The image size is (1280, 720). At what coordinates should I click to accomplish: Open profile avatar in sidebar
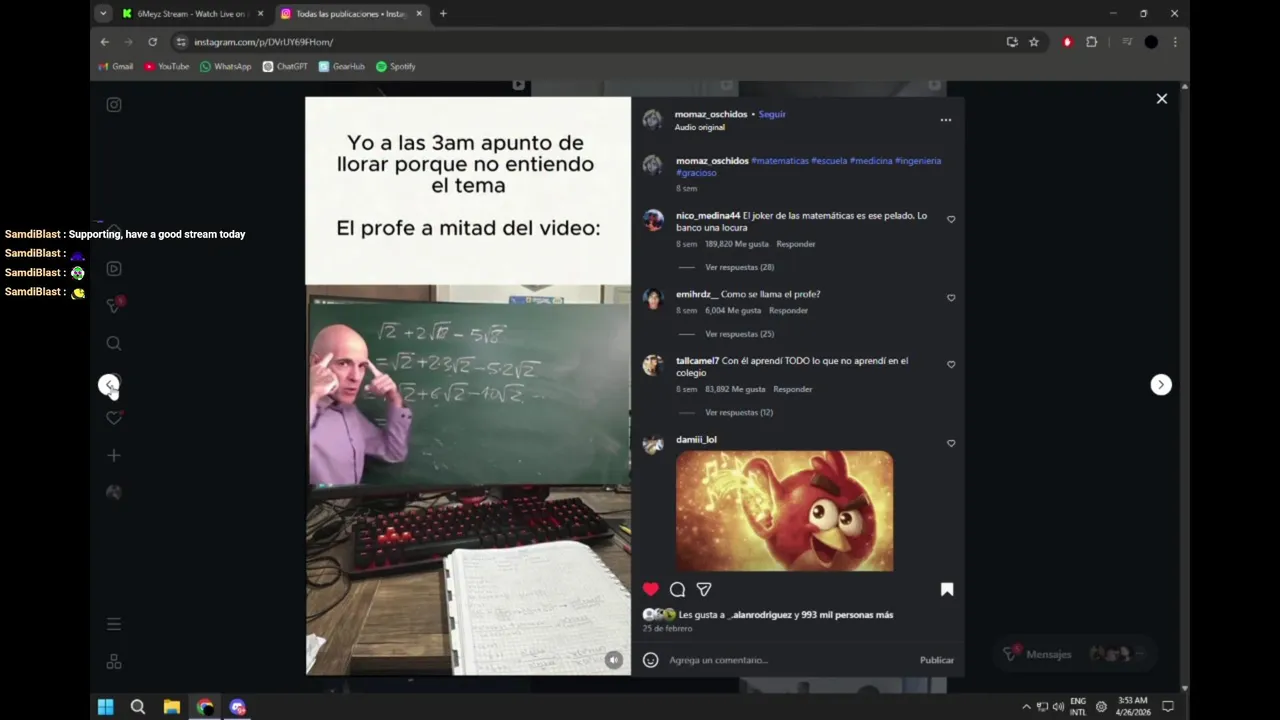[114, 492]
